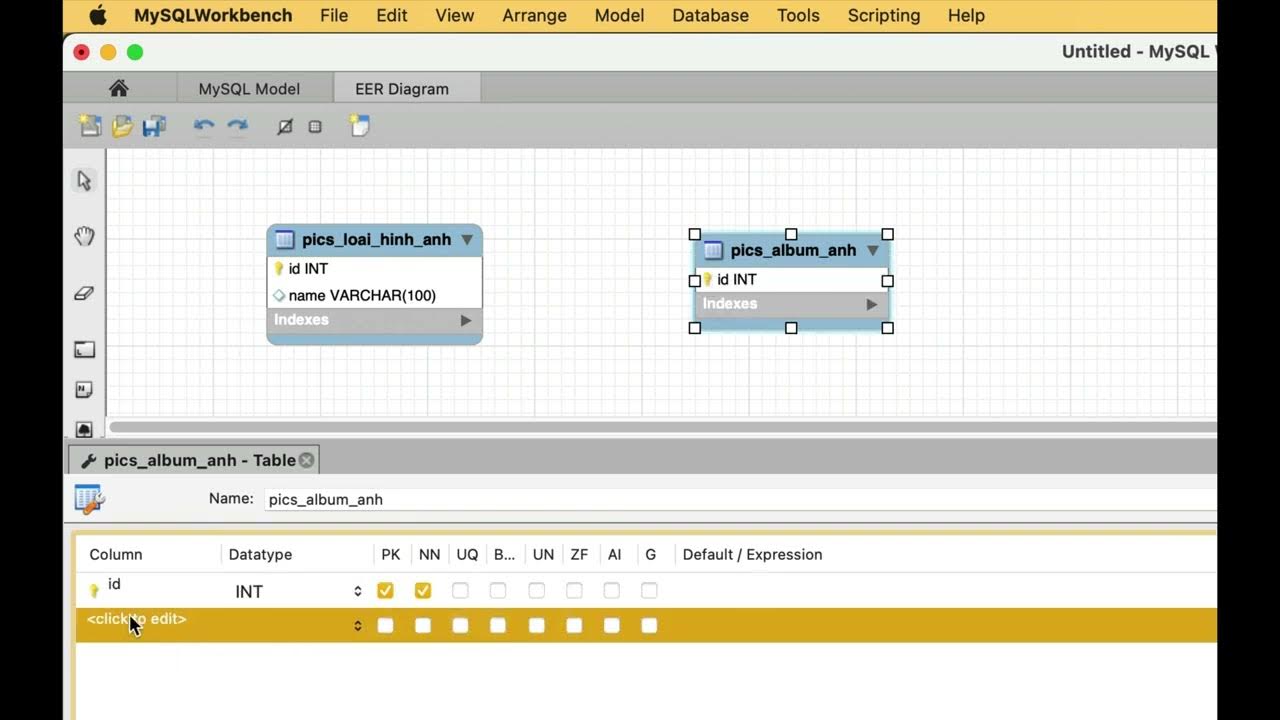Toggle the page guides toolbar icon
This screenshot has height=720, width=1280.
[285, 127]
